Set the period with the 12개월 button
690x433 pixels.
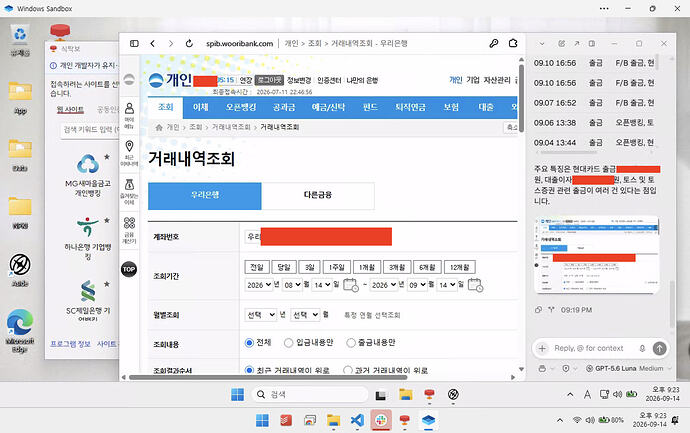[459, 267]
